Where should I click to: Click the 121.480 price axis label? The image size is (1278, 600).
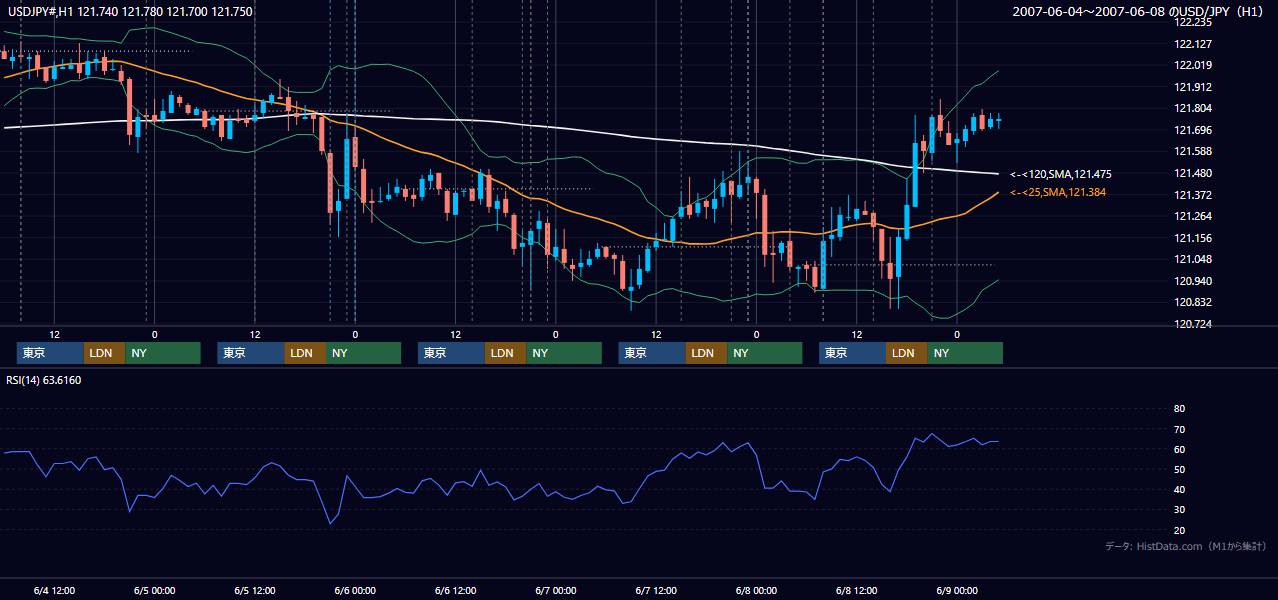pos(1194,173)
